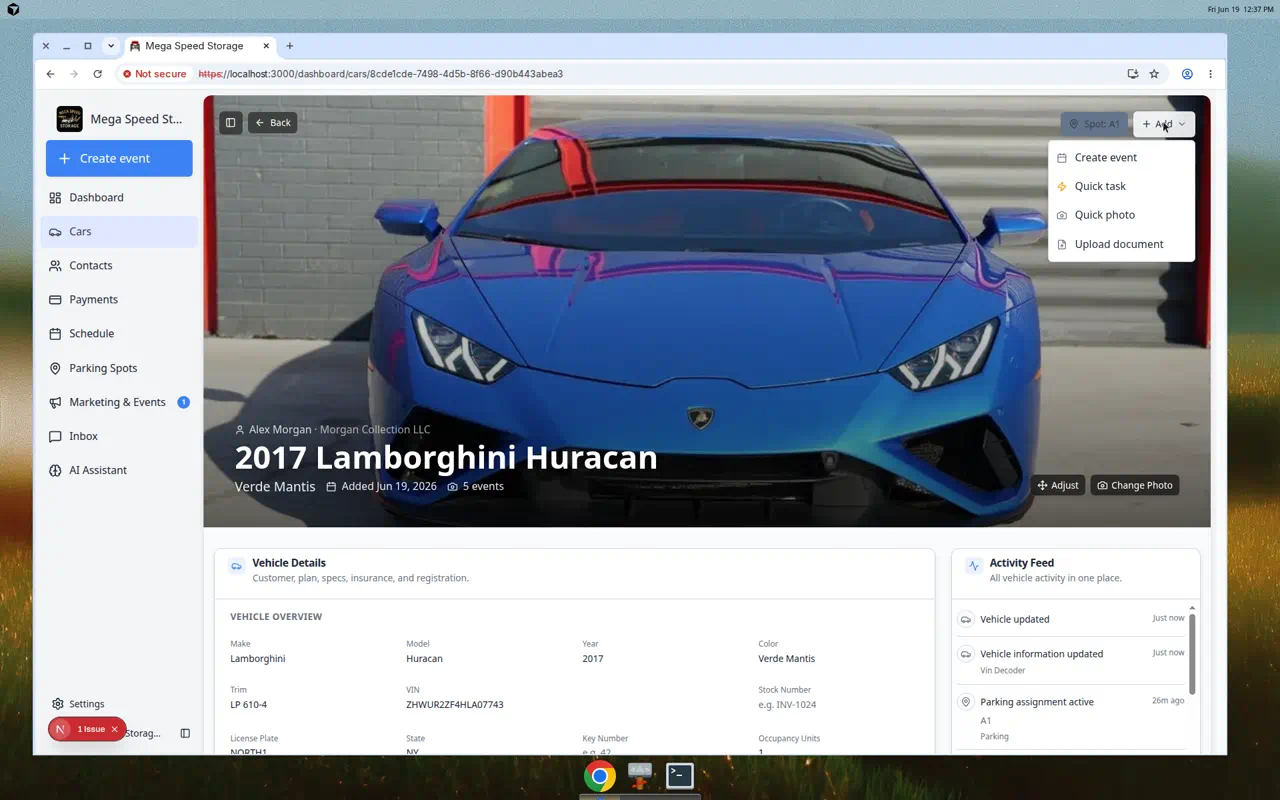Viewport: 1280px width, 800px height.
Task: Click the Marketing & Events notification badge
Action: (x=183, y=402)
